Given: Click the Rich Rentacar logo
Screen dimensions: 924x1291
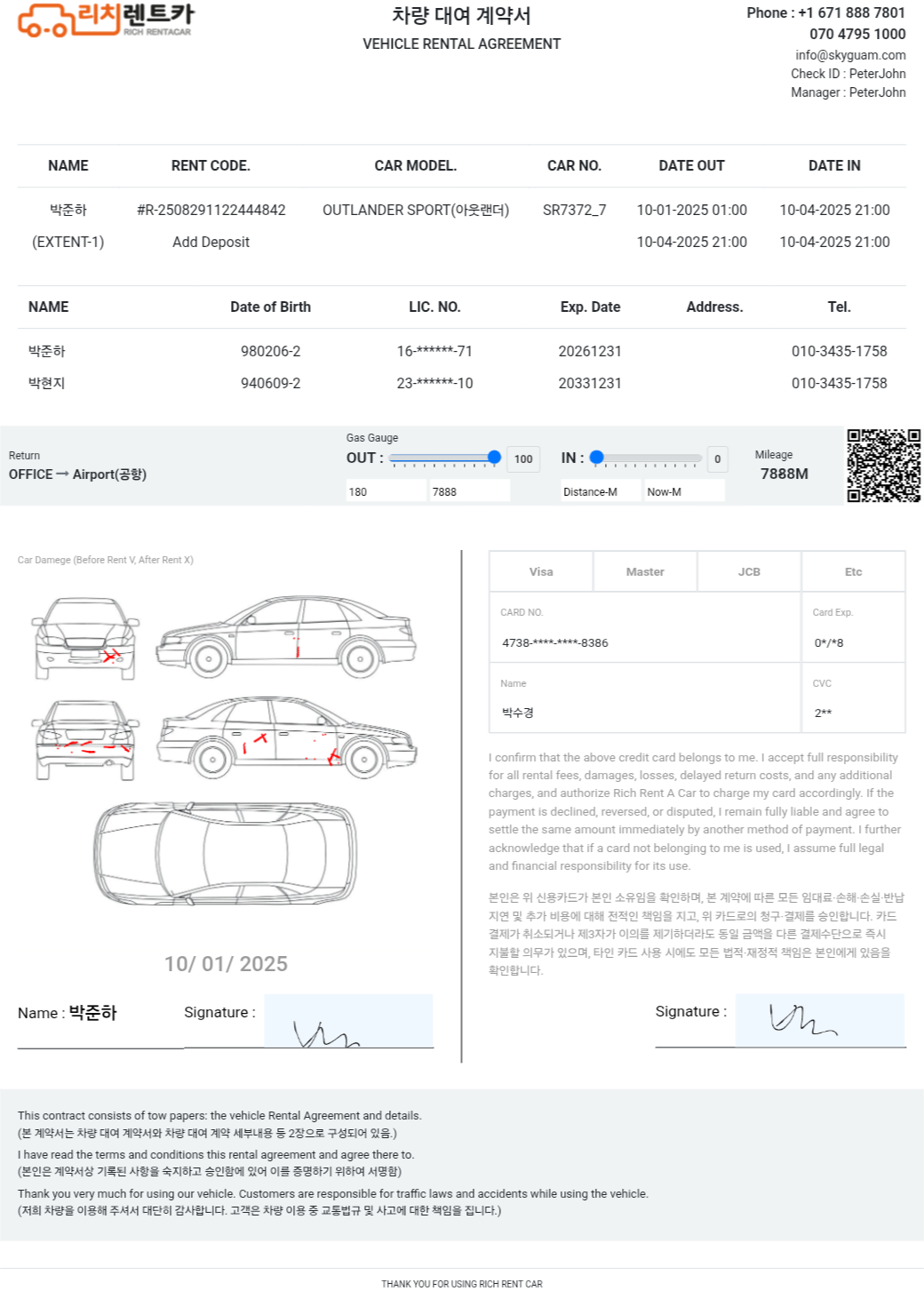Looking at the screenshot, I should pos(105,20).
